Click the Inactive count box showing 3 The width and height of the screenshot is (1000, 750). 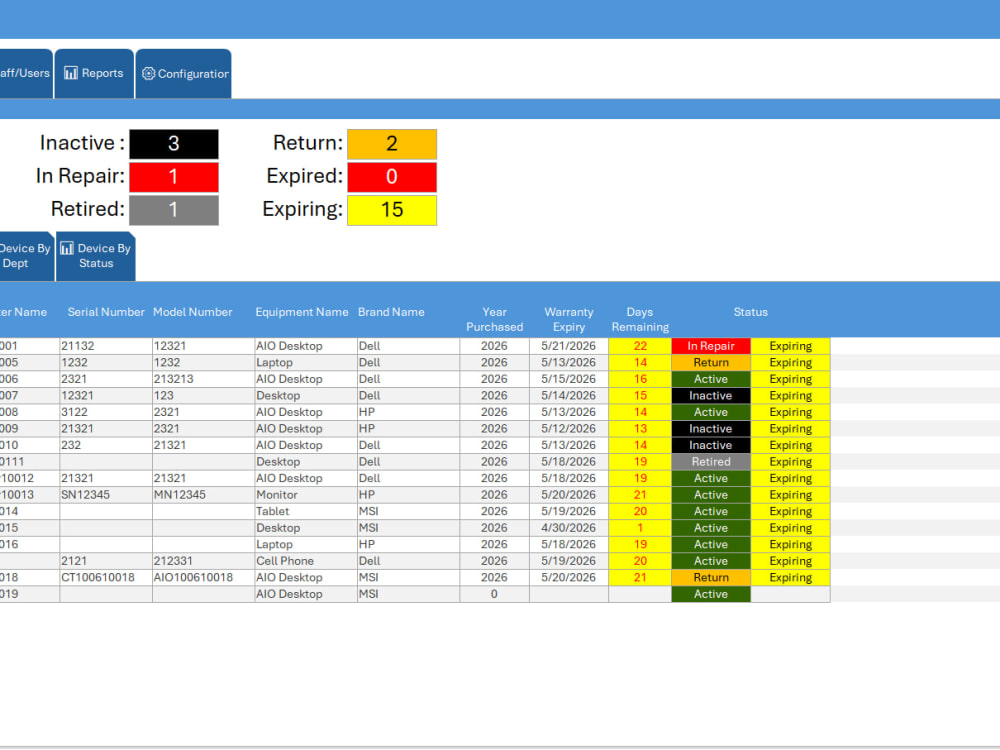tap(174, 144)
